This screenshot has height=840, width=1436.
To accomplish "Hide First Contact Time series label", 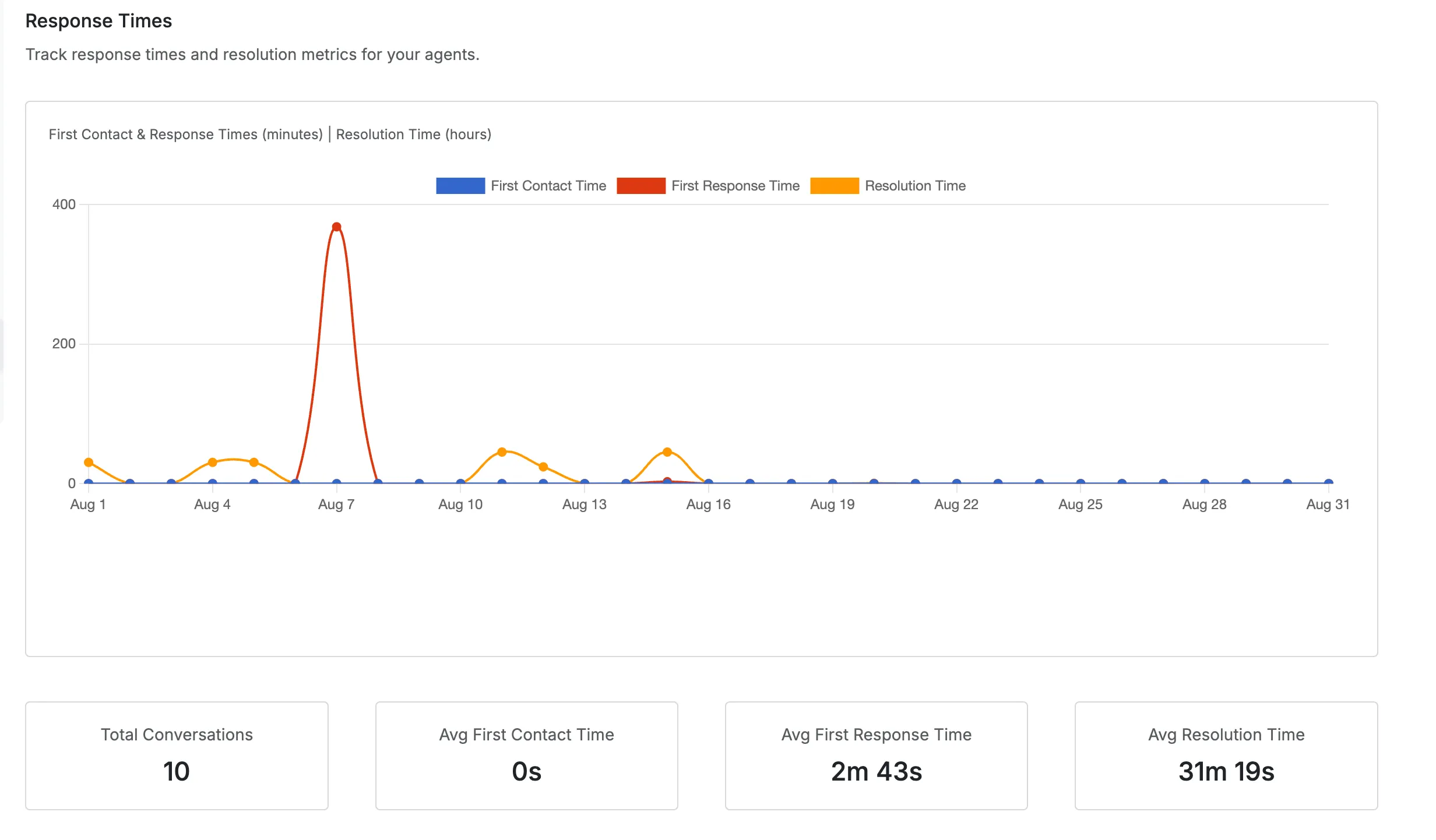I will tap(548, 186).
